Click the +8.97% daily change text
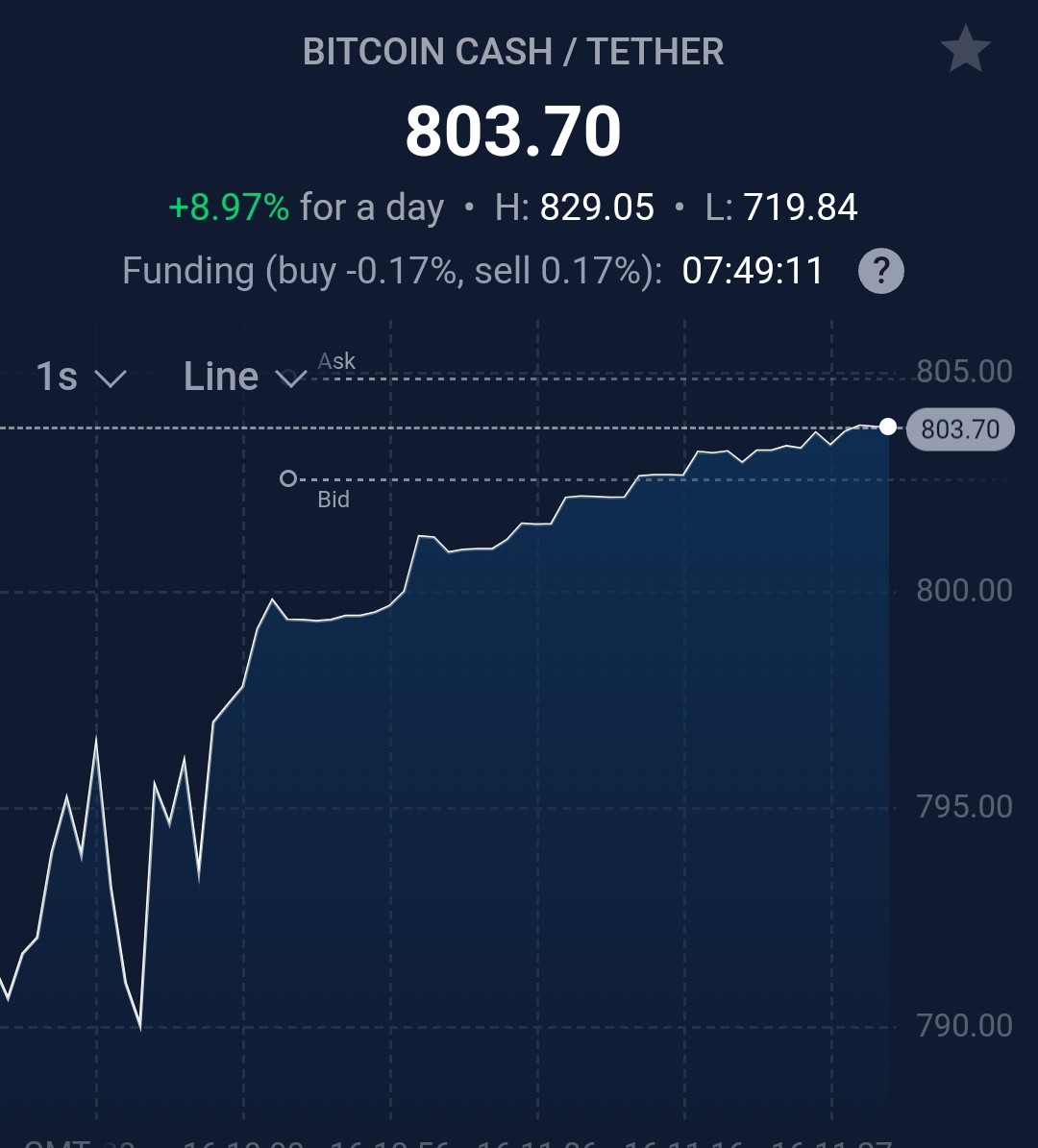 [x=230, y=208]
